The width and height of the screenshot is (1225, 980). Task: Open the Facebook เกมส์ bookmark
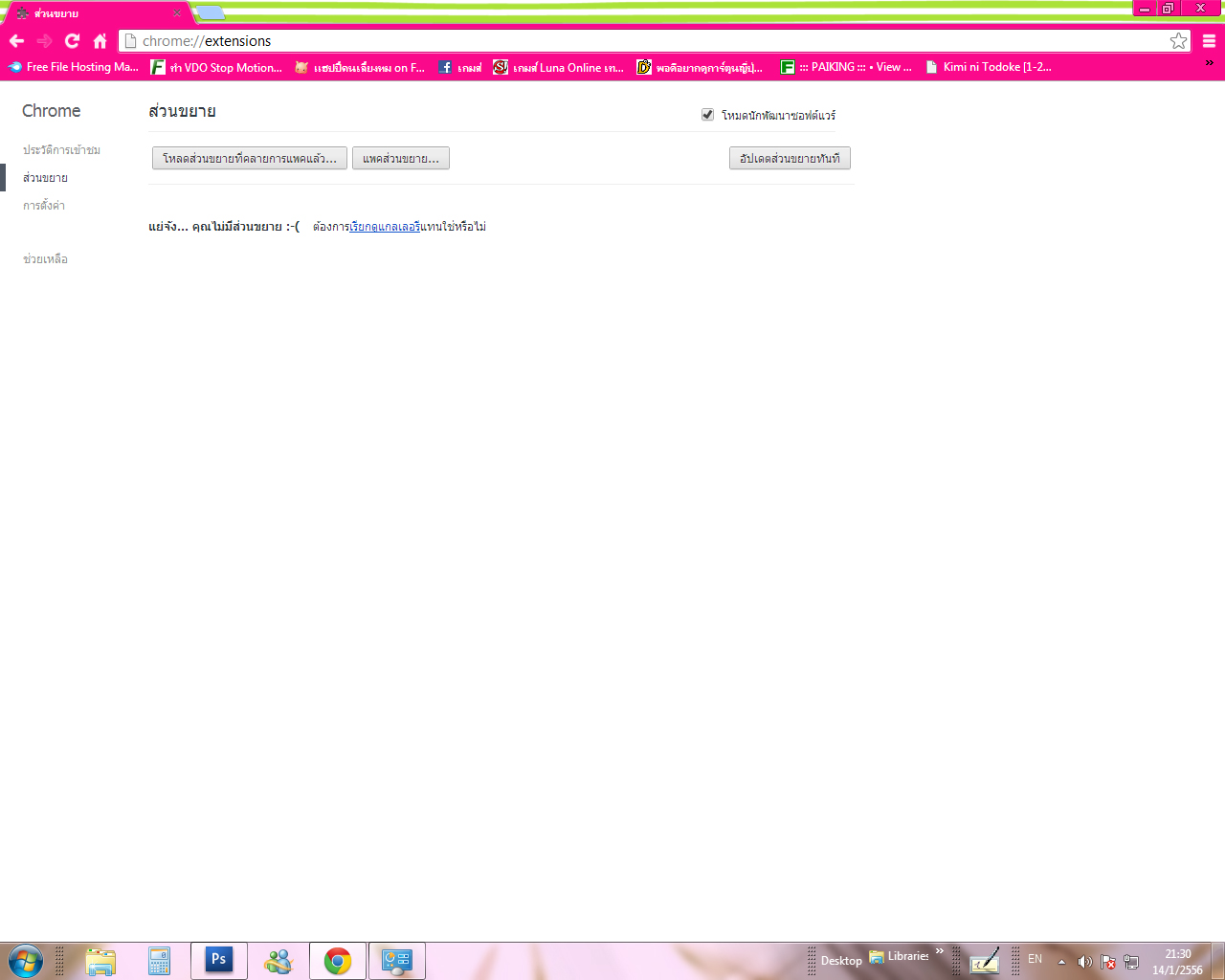(x=459, y=67)
